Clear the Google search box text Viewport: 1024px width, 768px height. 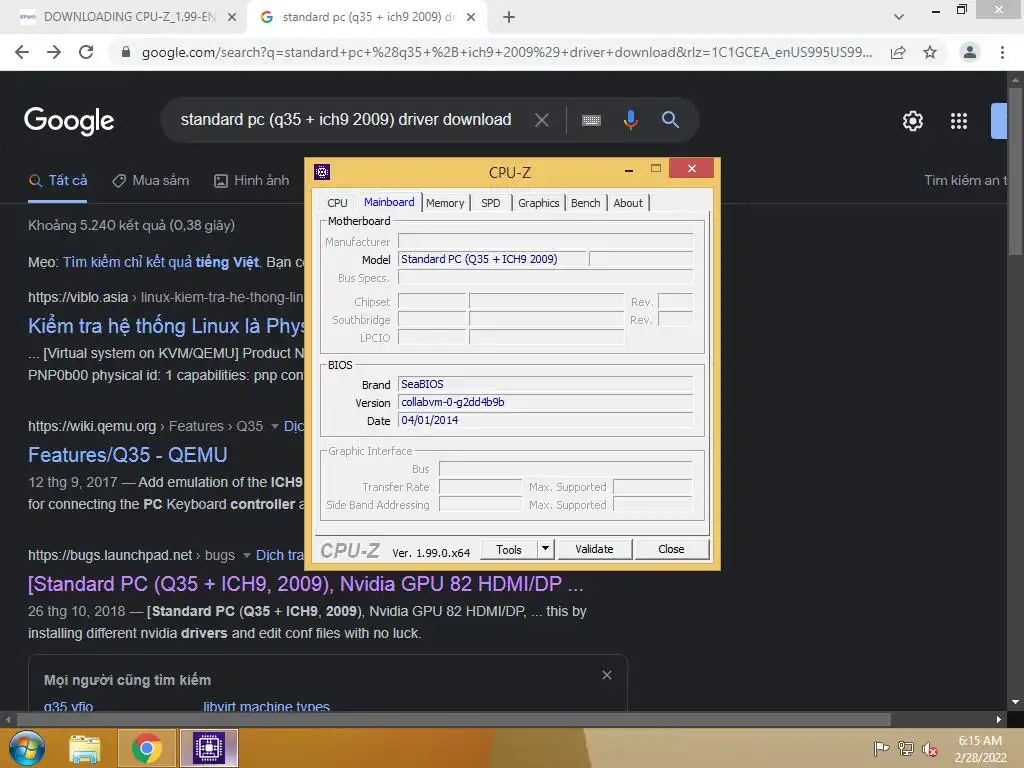(541, 120)
